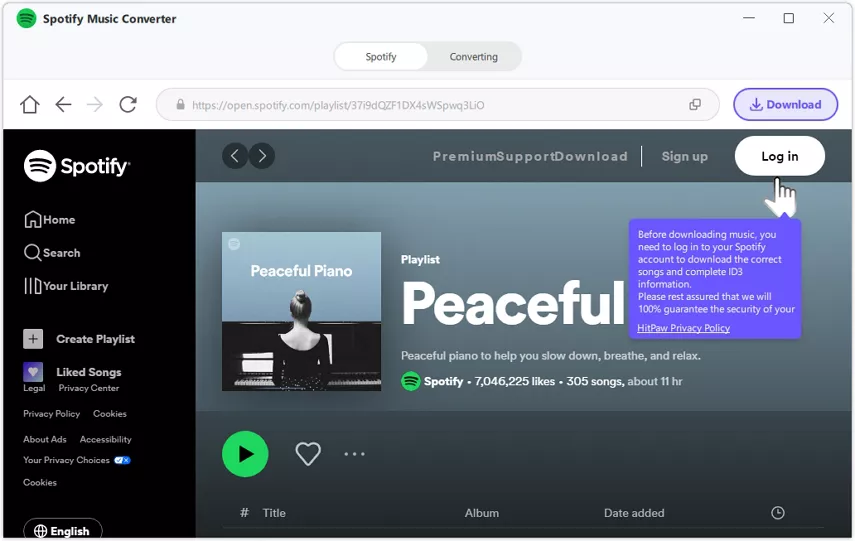This screenshot has width=855, height=541.
Task: Click the copy icon in URL bar
Action: pyautogui.click(x=695, y=105)
